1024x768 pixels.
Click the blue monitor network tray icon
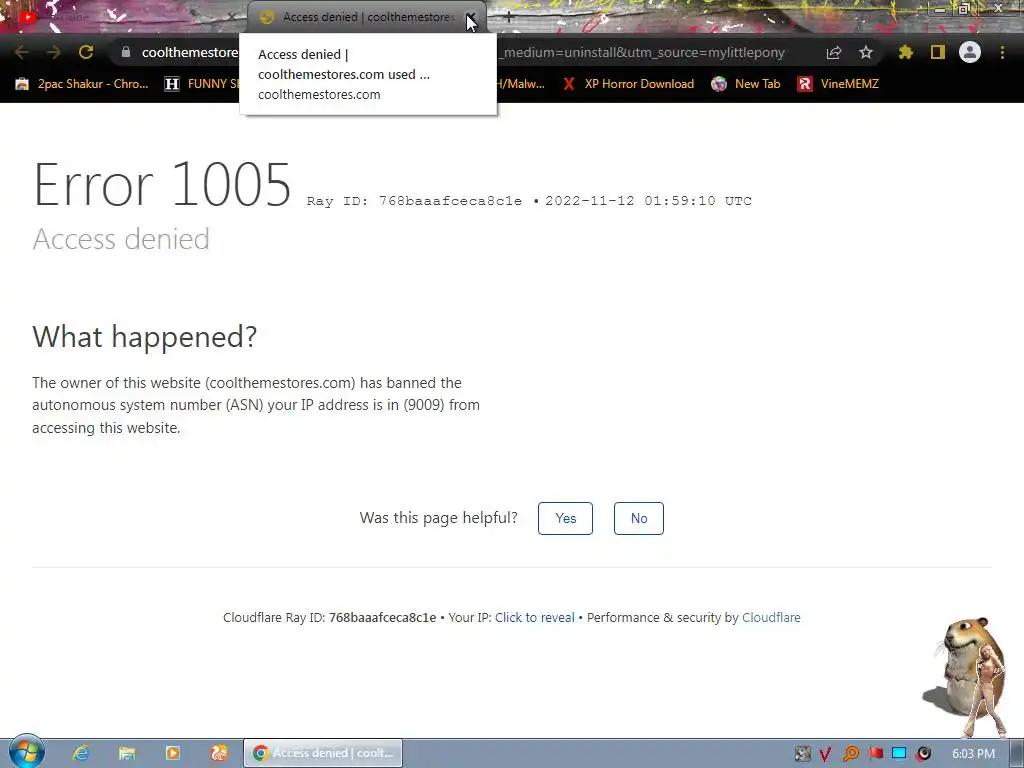(899, 754)
